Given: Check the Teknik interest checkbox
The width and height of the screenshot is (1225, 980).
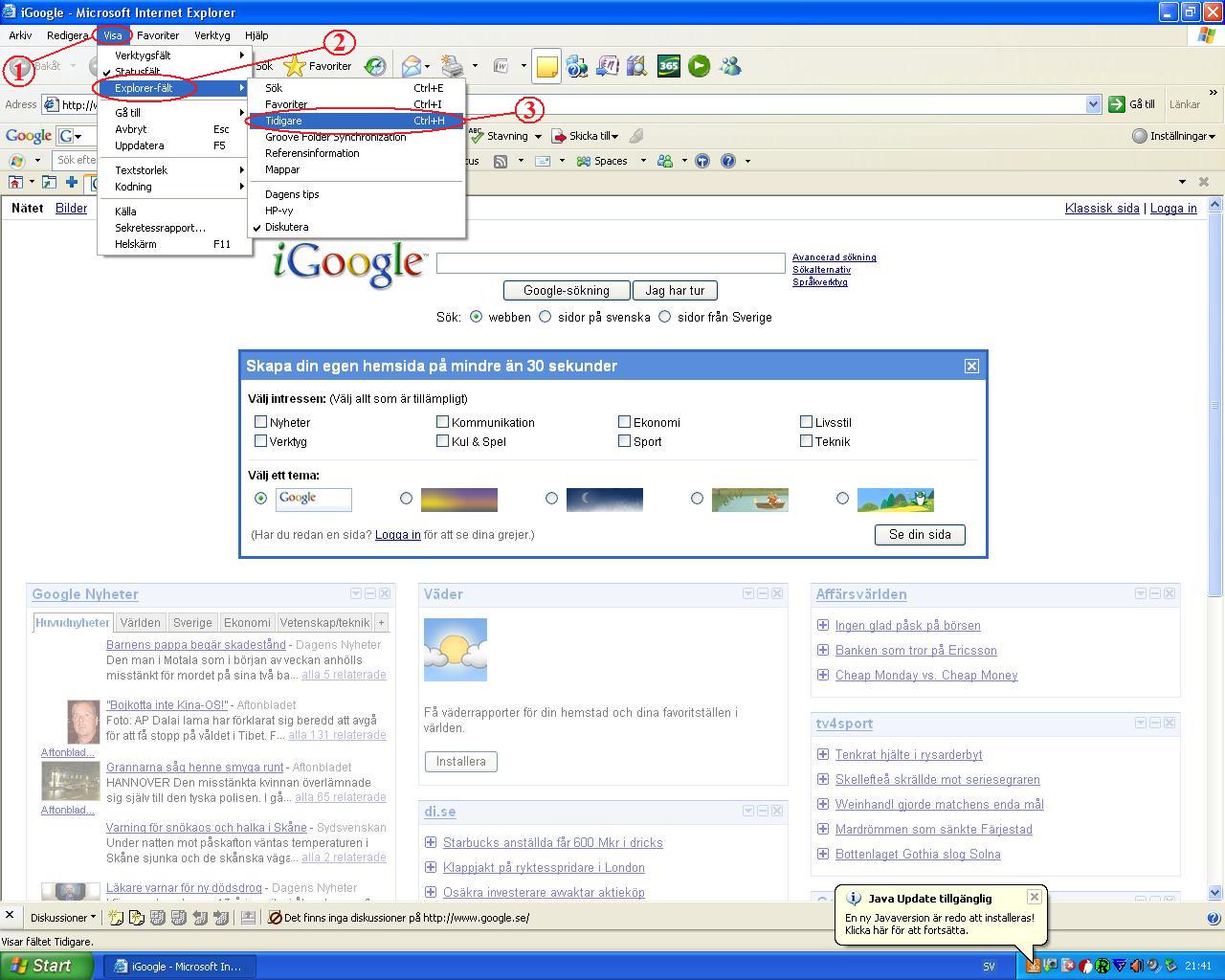Looking at the screenshot, I should pos(806,440).
